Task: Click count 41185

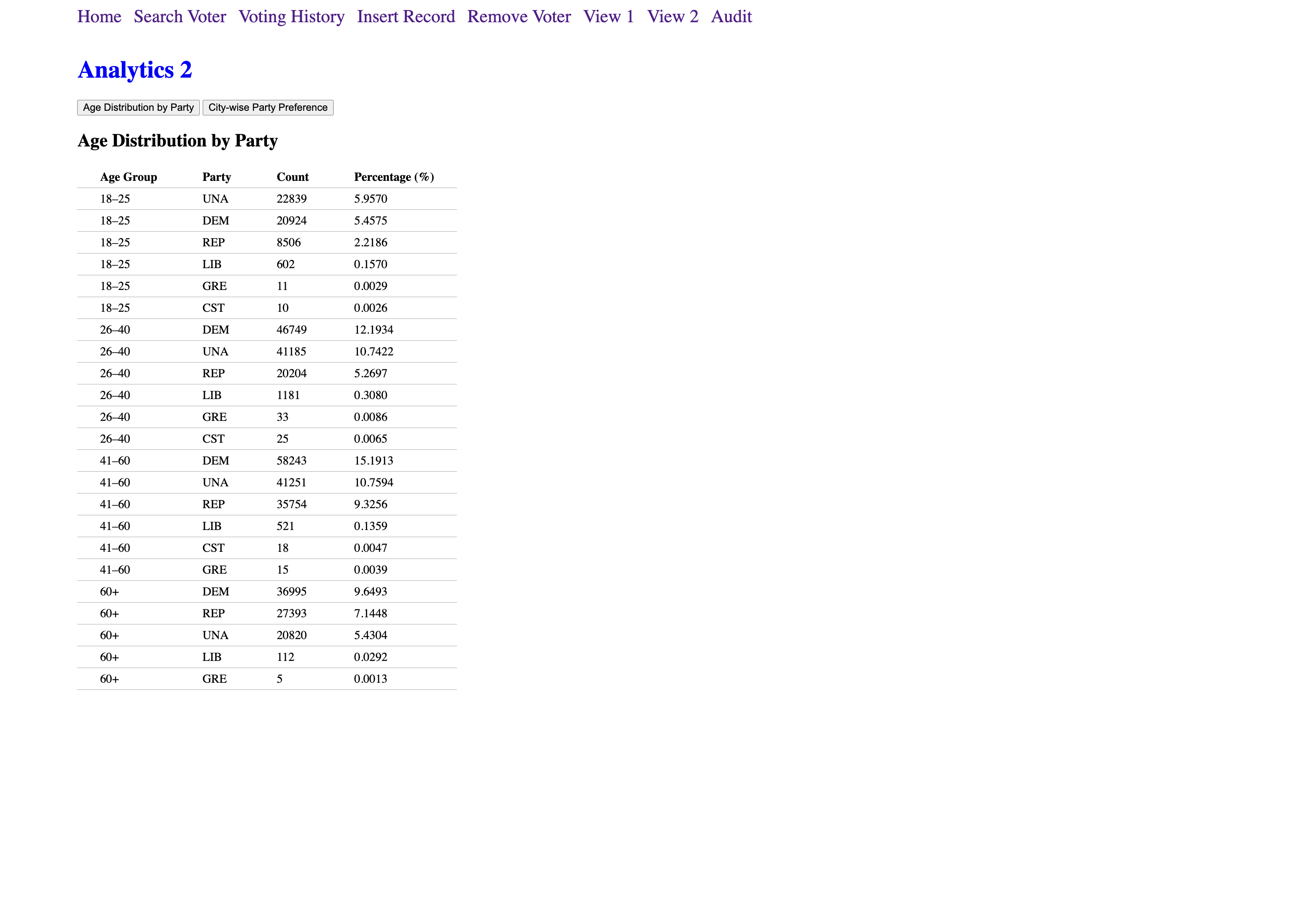Action: tap(291, 351)
